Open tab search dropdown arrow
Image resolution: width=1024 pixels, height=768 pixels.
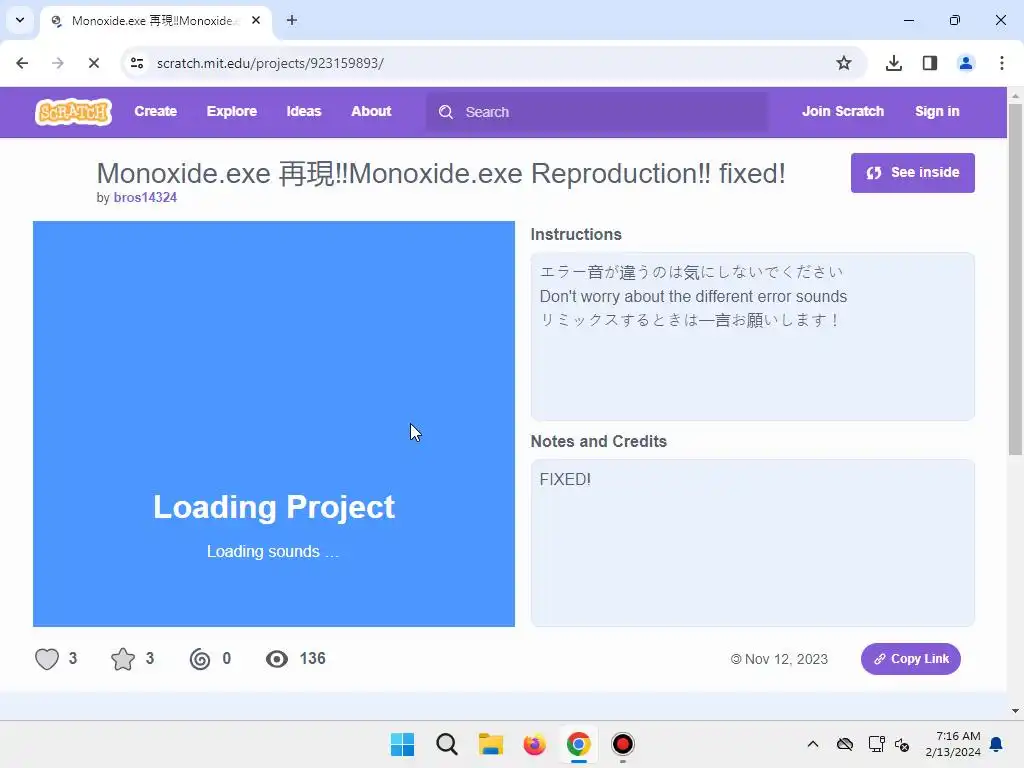pos(20,20)
